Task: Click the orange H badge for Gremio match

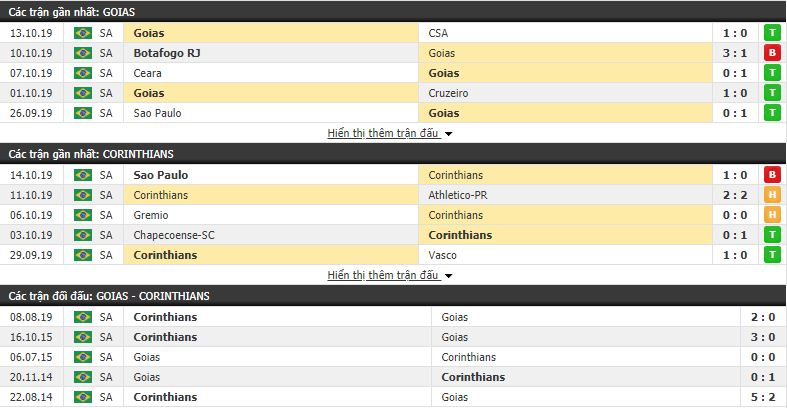Action: 772,215
